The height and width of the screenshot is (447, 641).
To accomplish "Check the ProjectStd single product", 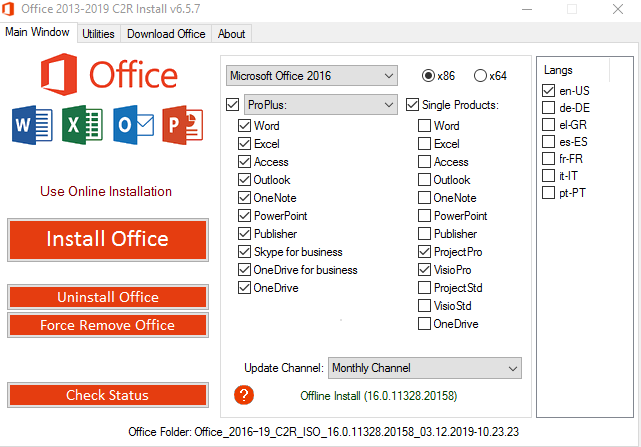I will click(x=424, y=288).
